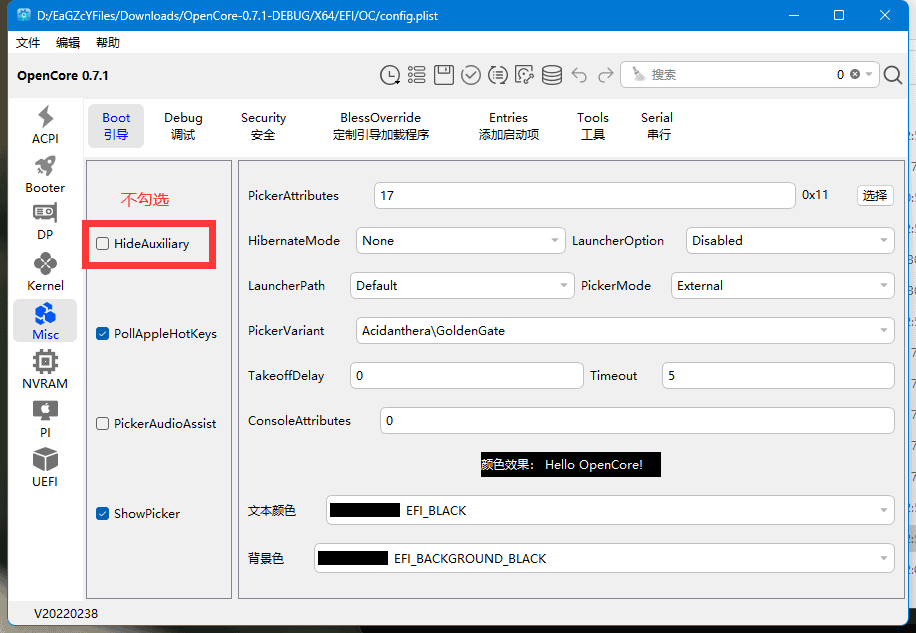This screenshot has height=633, width=916.
Task: Click the Timeout input field
Action: (777, 376)
